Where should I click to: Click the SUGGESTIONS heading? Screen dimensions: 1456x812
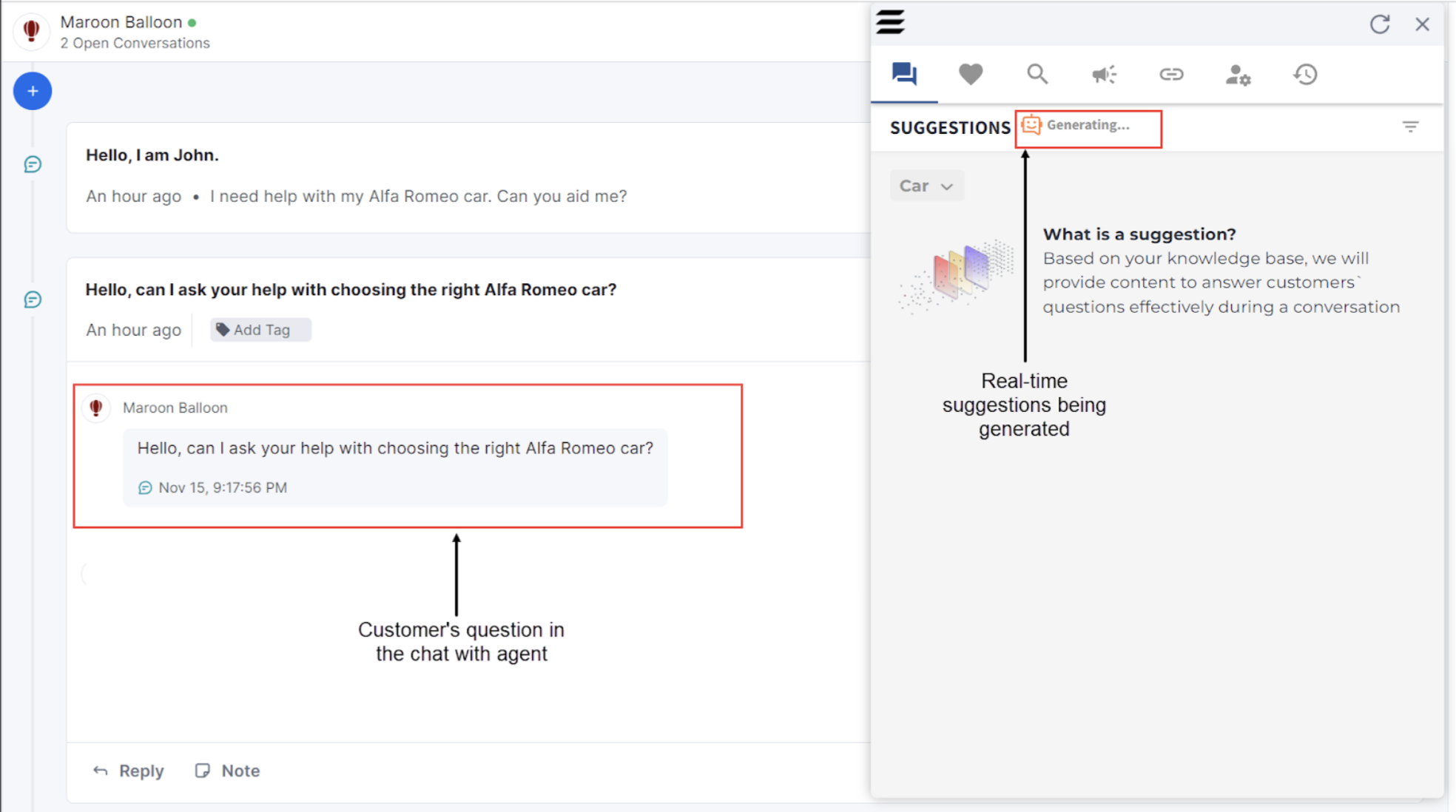pos(950,128)
